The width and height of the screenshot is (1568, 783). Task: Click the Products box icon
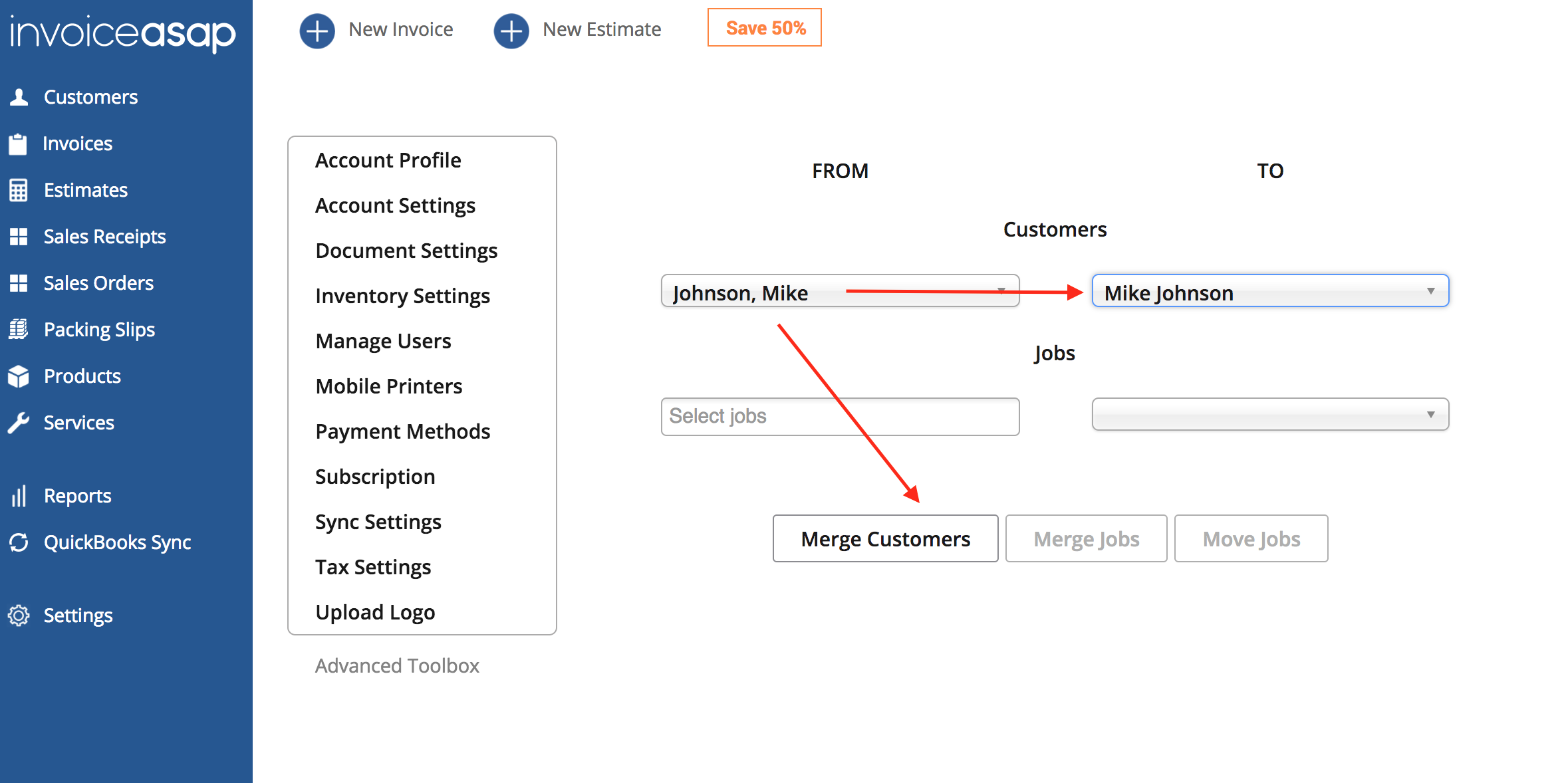(x=19, y=376)
